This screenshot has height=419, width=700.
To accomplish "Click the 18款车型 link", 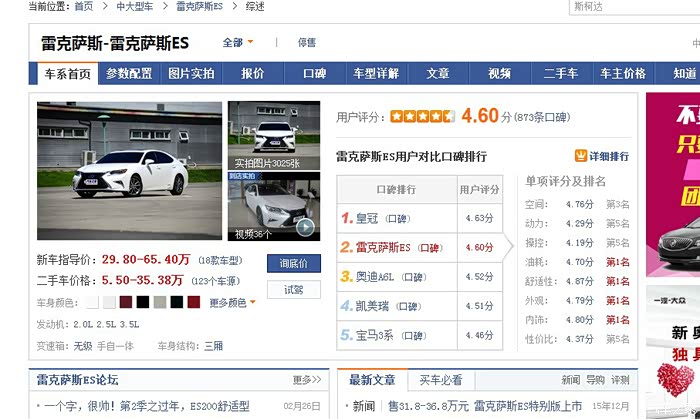I will [x=220, y=260].
